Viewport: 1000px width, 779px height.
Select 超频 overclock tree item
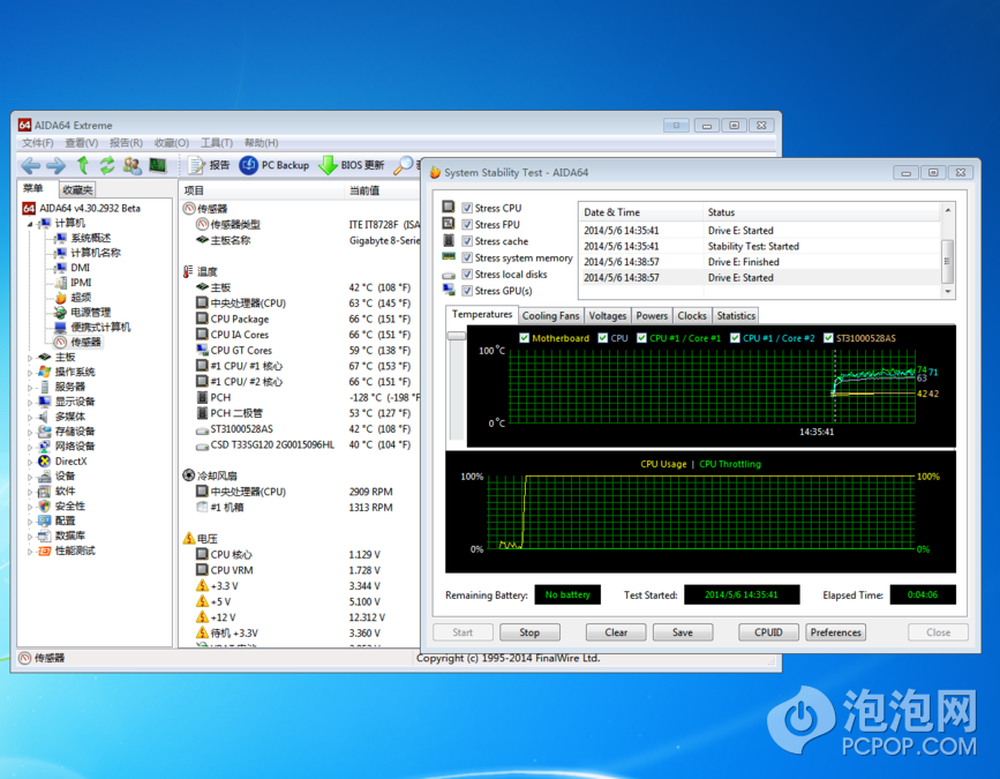(80, 297)
